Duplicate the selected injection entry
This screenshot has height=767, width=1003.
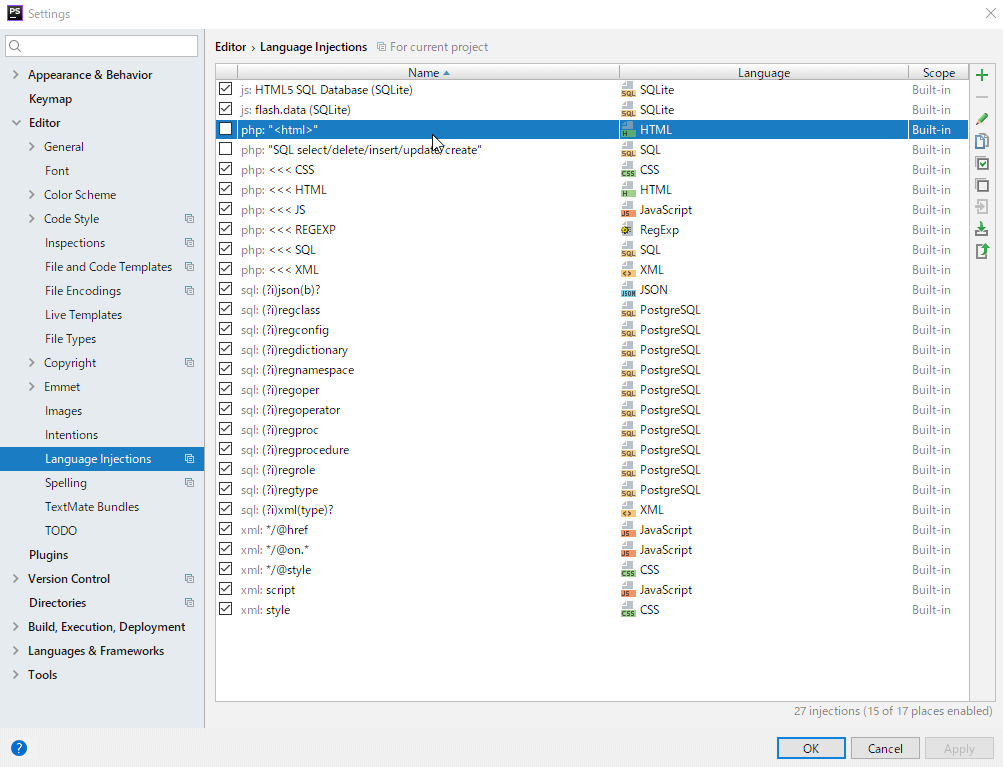[982, 140]
